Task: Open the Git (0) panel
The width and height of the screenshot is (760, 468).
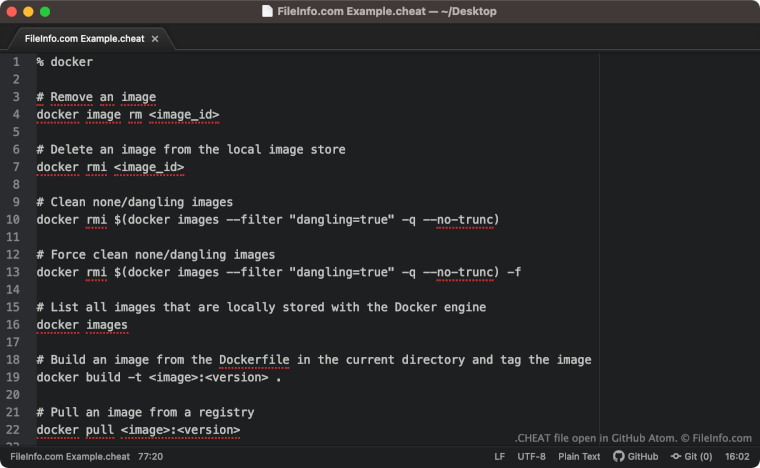Action: (692, 456)
